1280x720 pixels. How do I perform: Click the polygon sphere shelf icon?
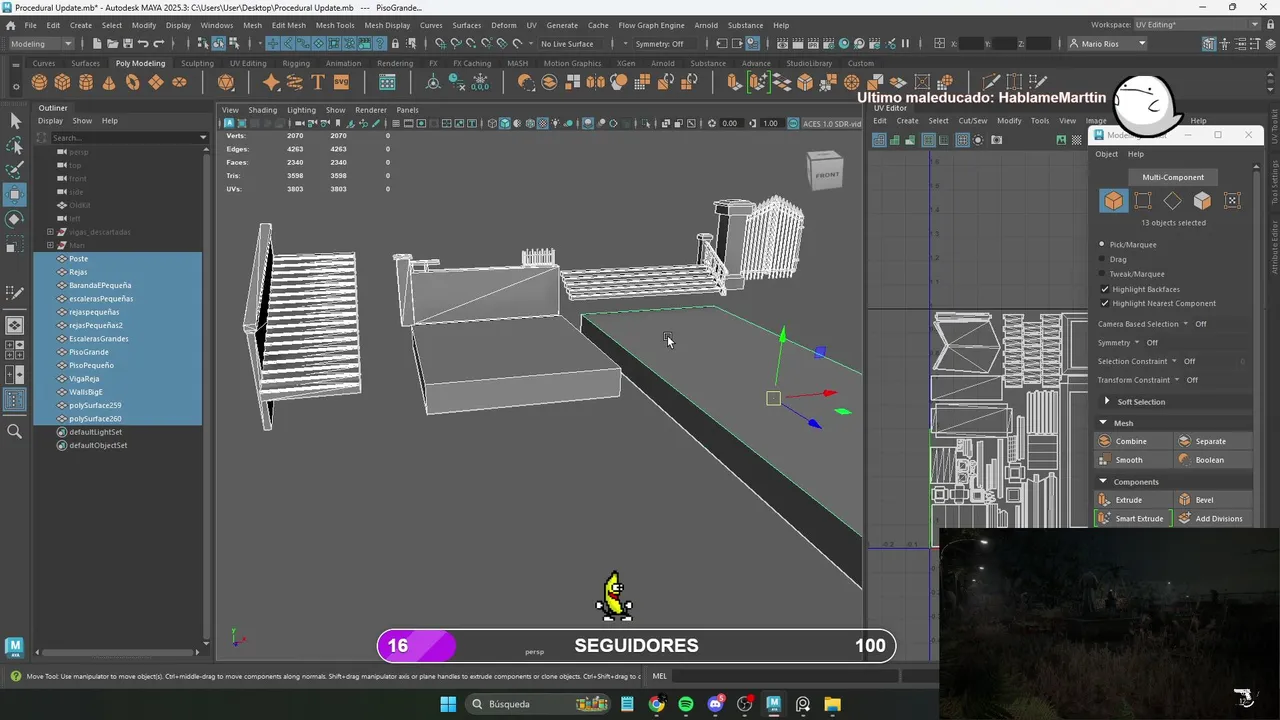tap(39, 82)
